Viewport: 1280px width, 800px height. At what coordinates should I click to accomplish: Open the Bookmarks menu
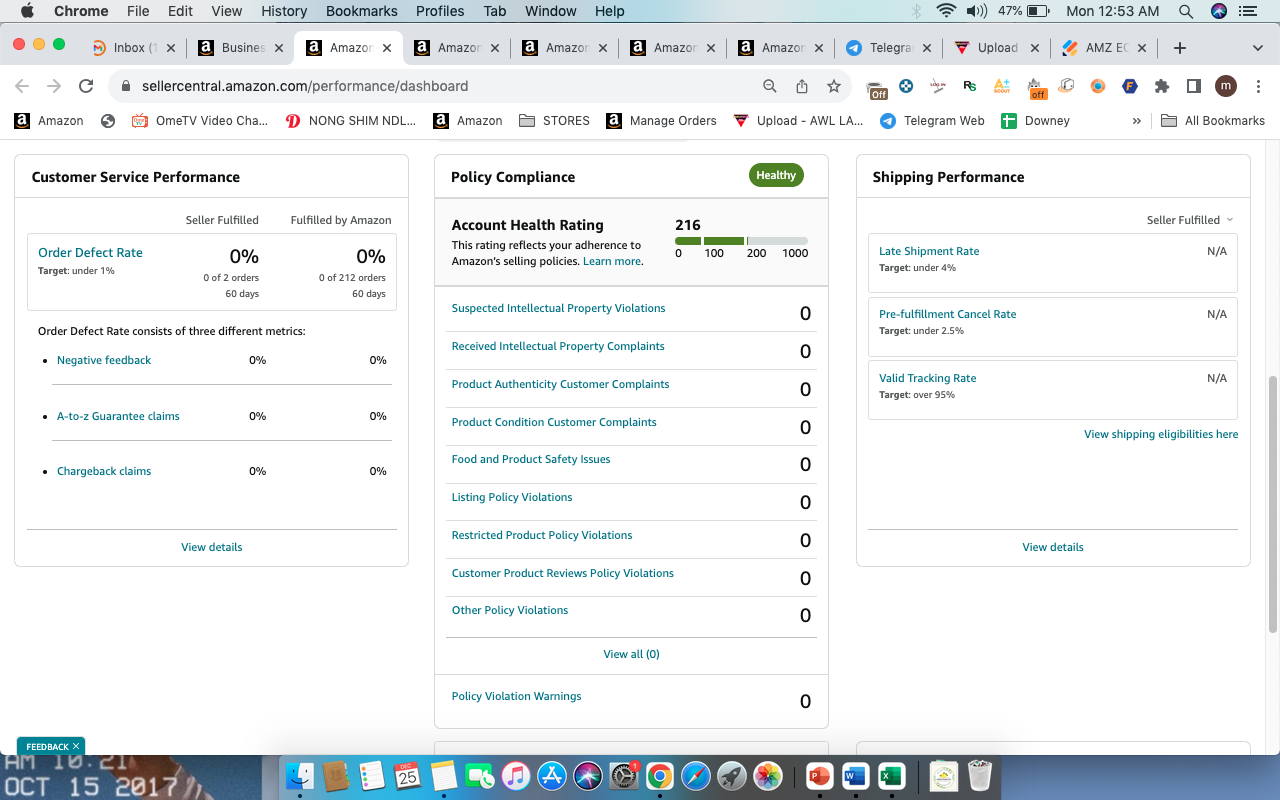(x=362, y=11)
